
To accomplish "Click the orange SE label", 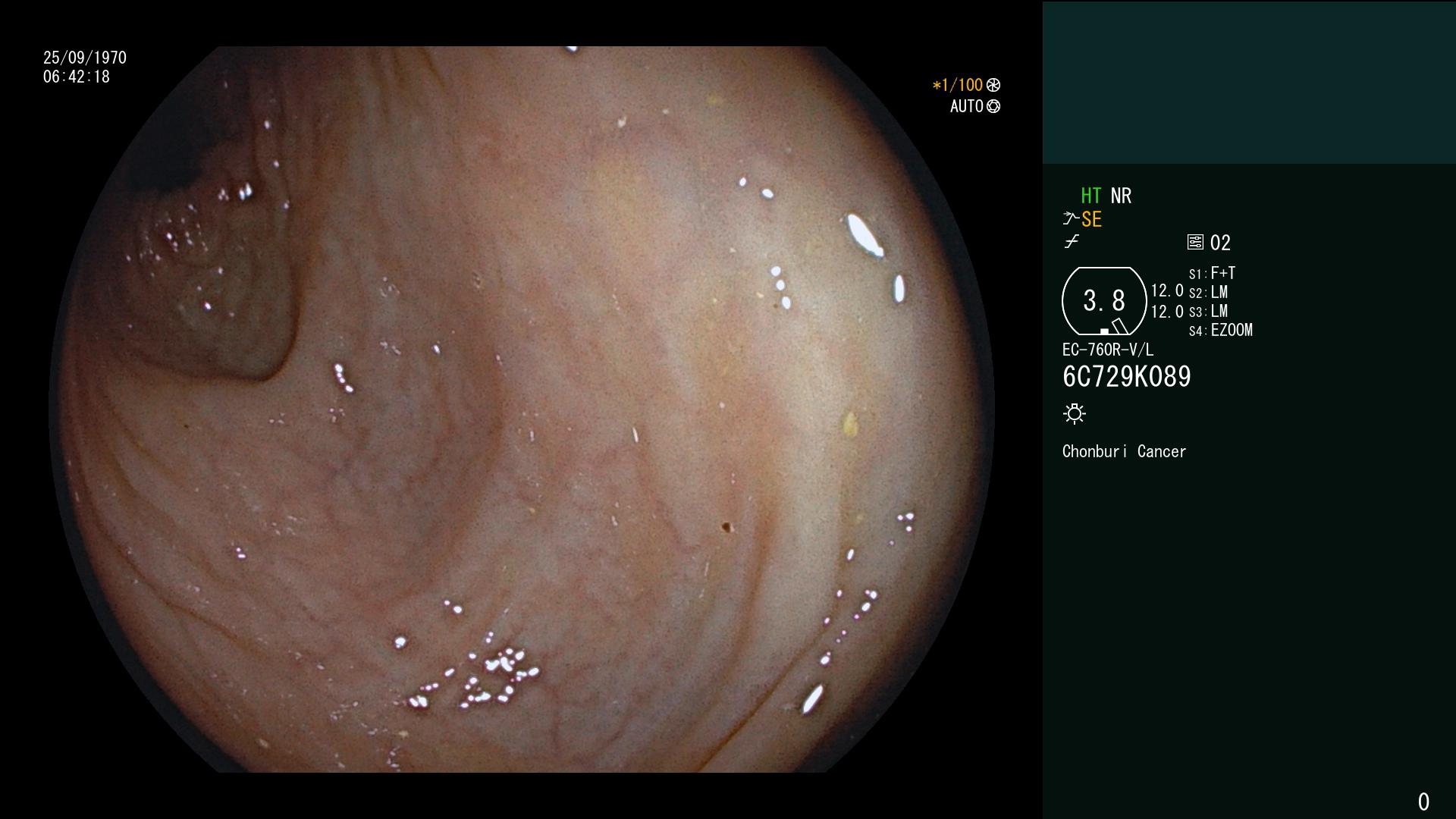I will click(1091, 219).
